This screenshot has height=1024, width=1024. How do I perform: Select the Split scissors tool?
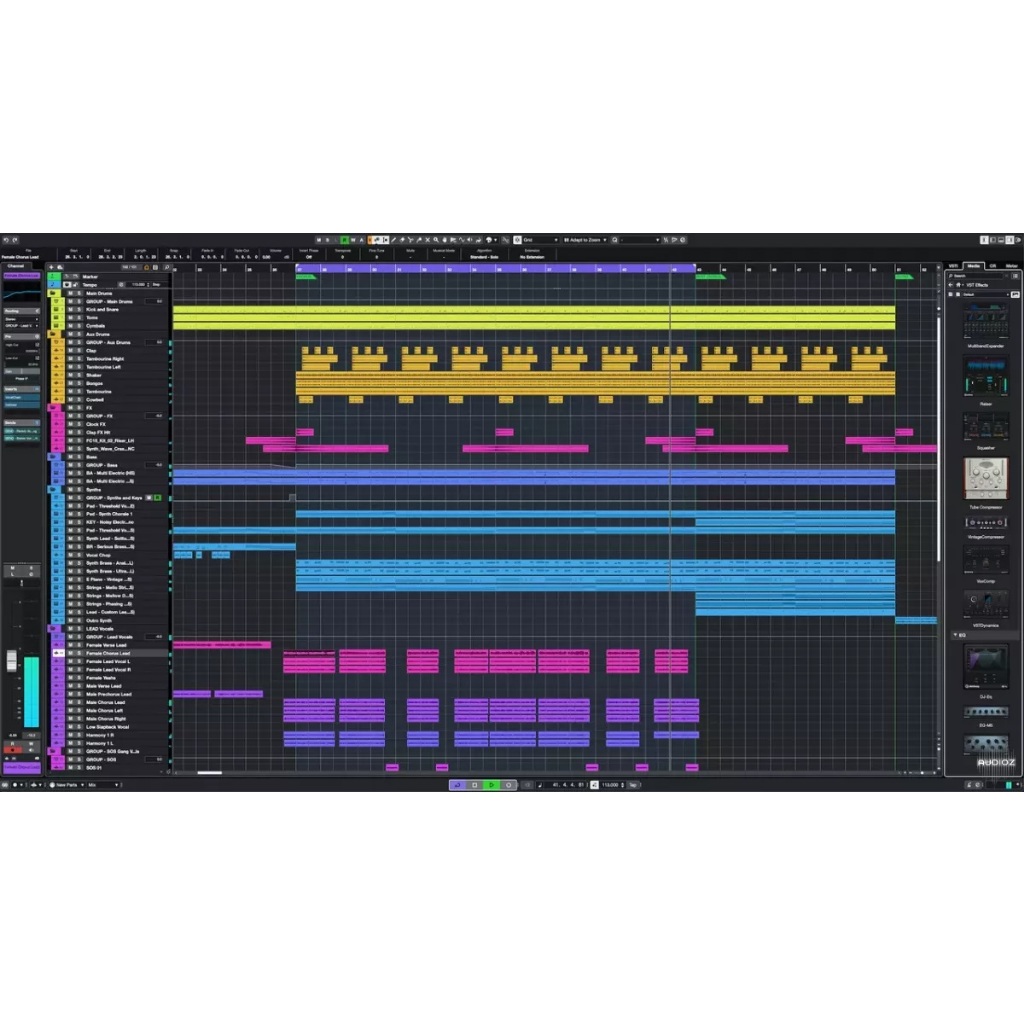[410, 240]
